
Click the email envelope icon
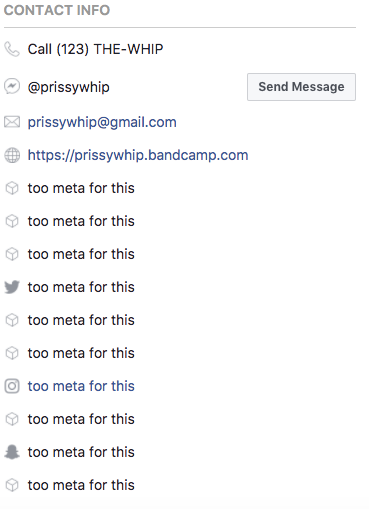point(12,122)
